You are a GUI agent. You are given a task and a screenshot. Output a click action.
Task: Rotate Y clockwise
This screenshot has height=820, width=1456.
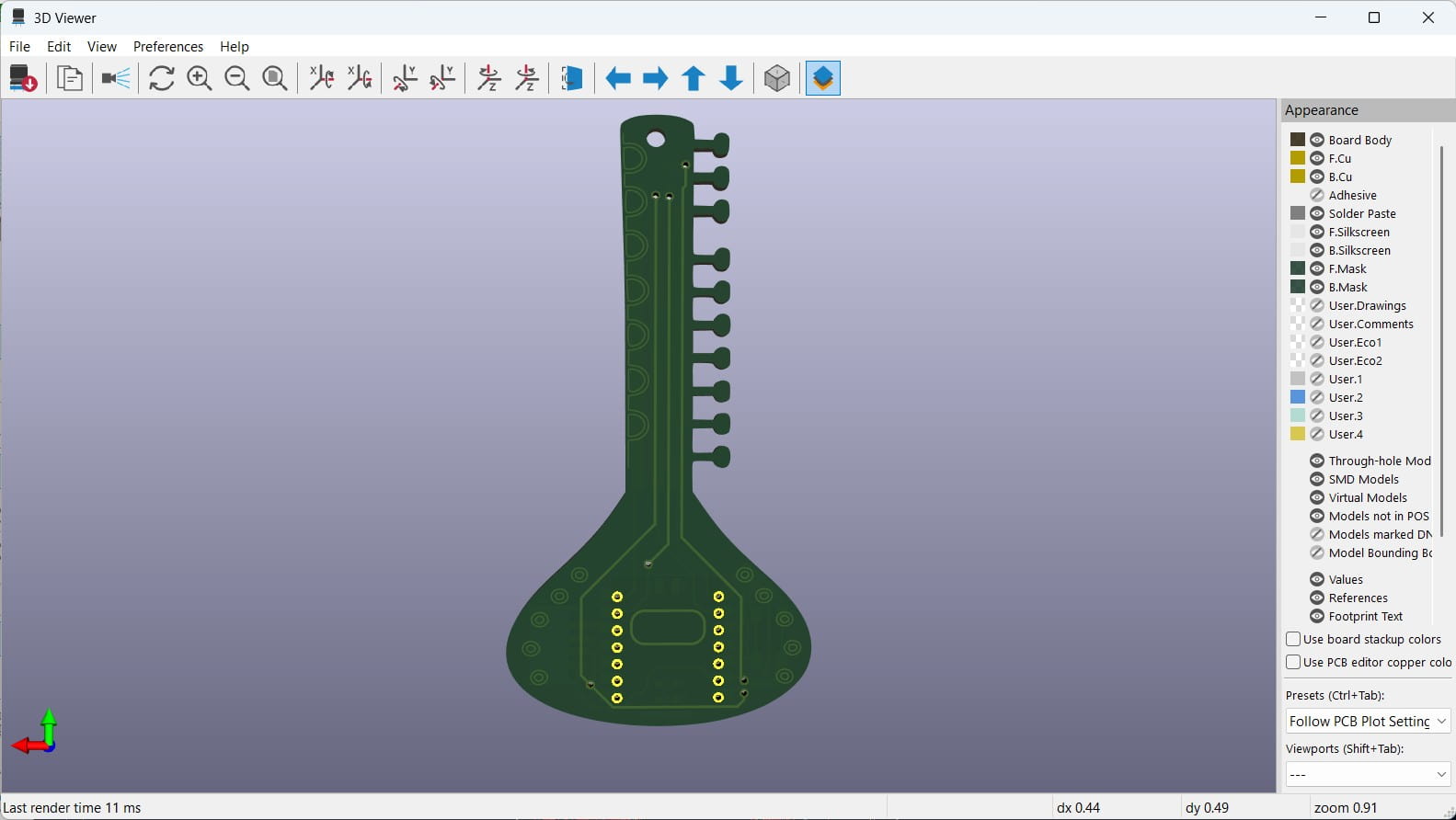[x=405, y=78]
